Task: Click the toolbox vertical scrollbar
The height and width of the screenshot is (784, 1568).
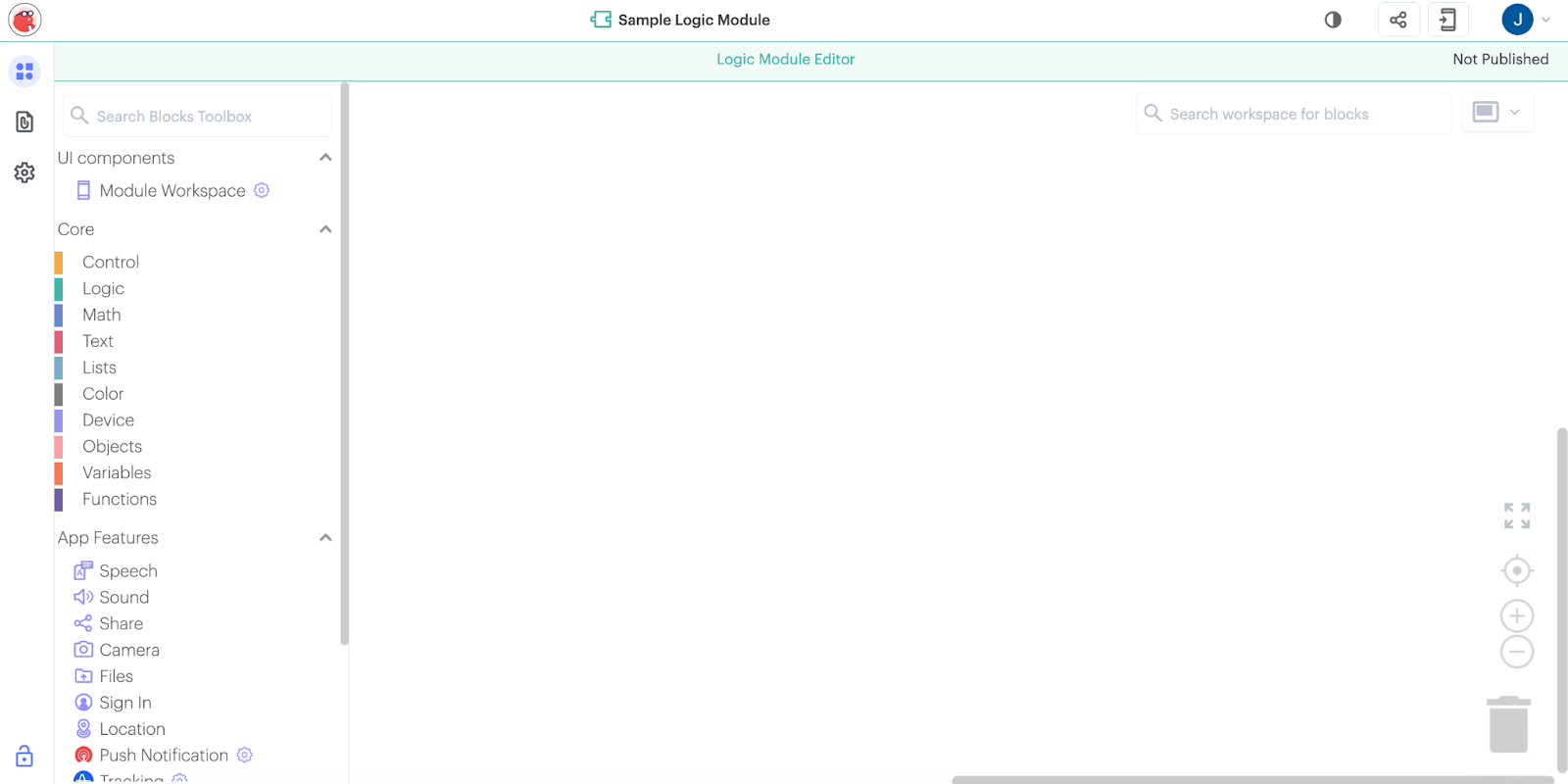Action: 344,364
